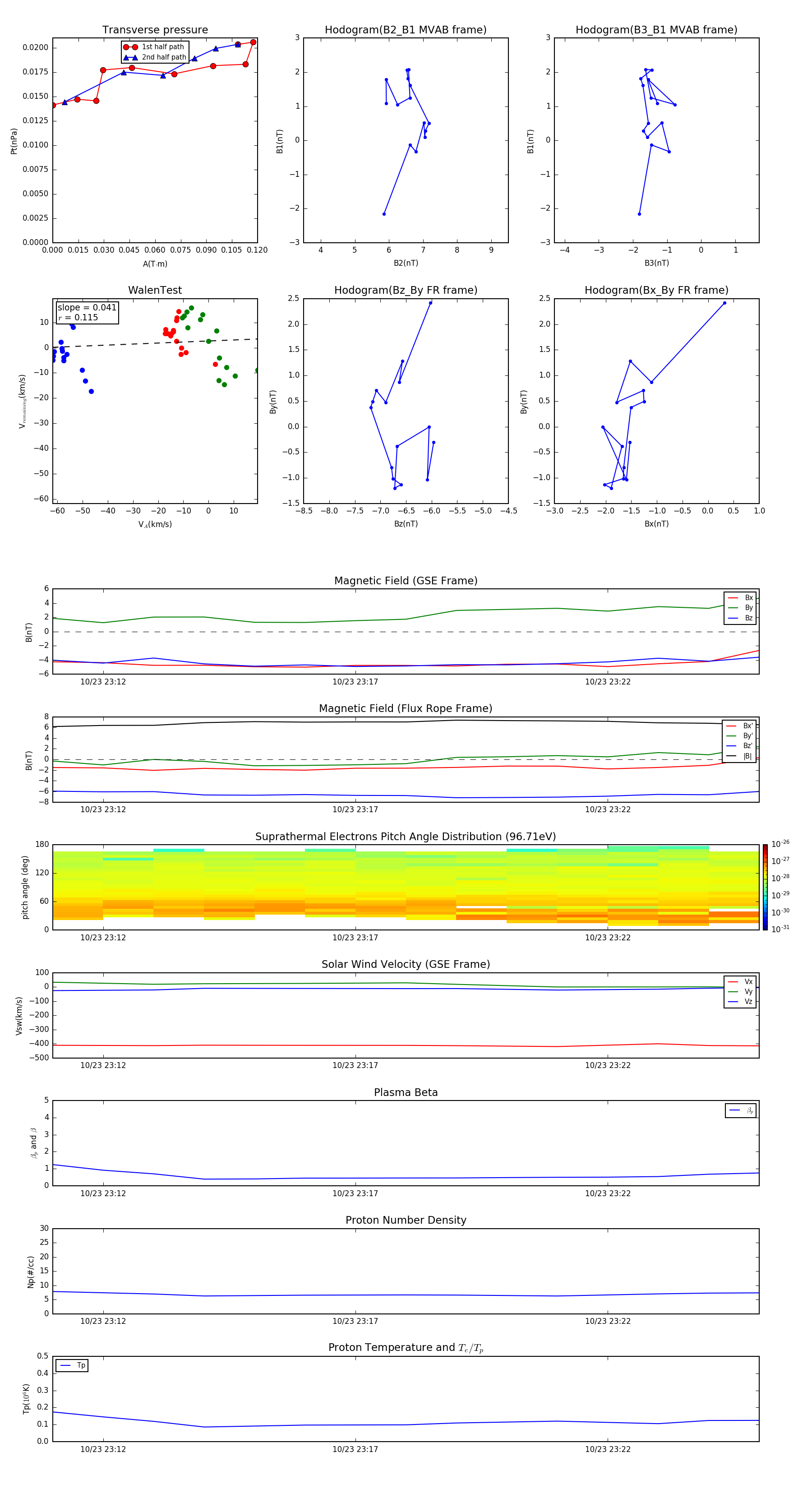Image resolution: width=812 pixels, height=1489 pixels.
Task: Click the By legend entry in GSE magnetic field
Action: pyautogui.click(x=740, y=607)
